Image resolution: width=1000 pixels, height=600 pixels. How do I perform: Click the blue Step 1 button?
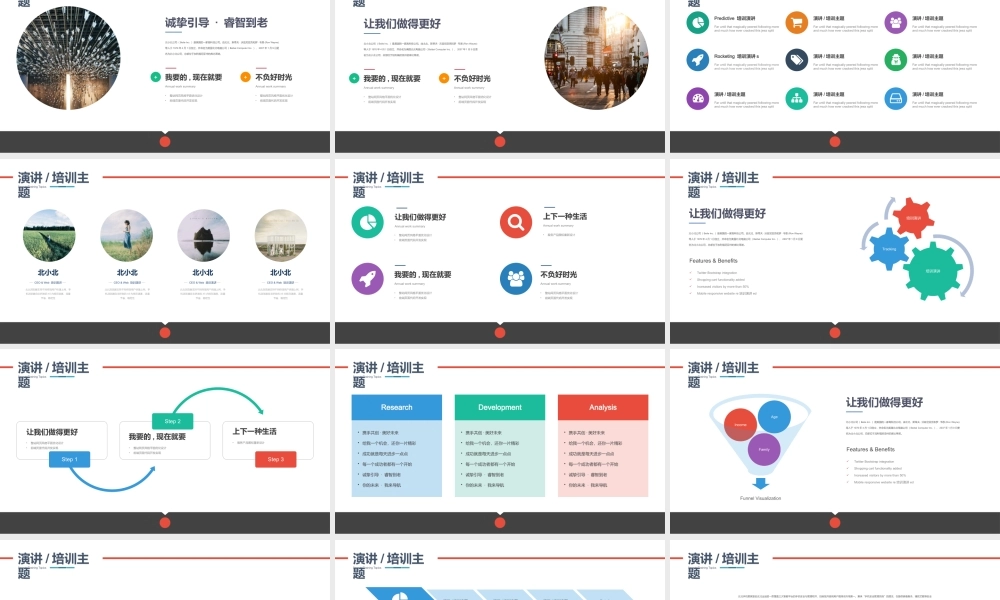[x=69, y=459]
